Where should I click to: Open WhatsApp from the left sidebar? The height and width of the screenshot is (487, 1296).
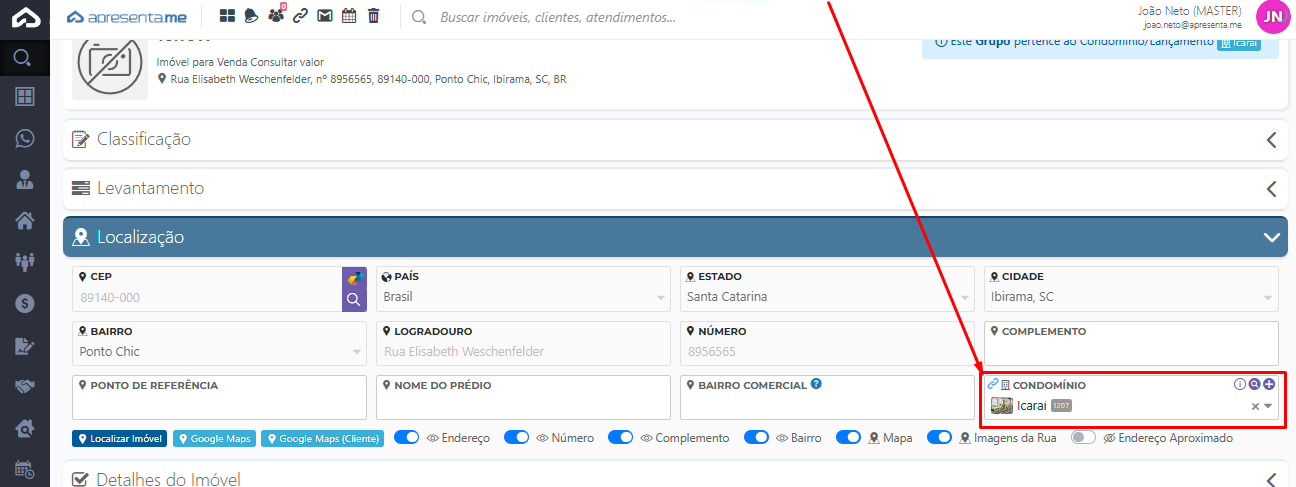24,138
